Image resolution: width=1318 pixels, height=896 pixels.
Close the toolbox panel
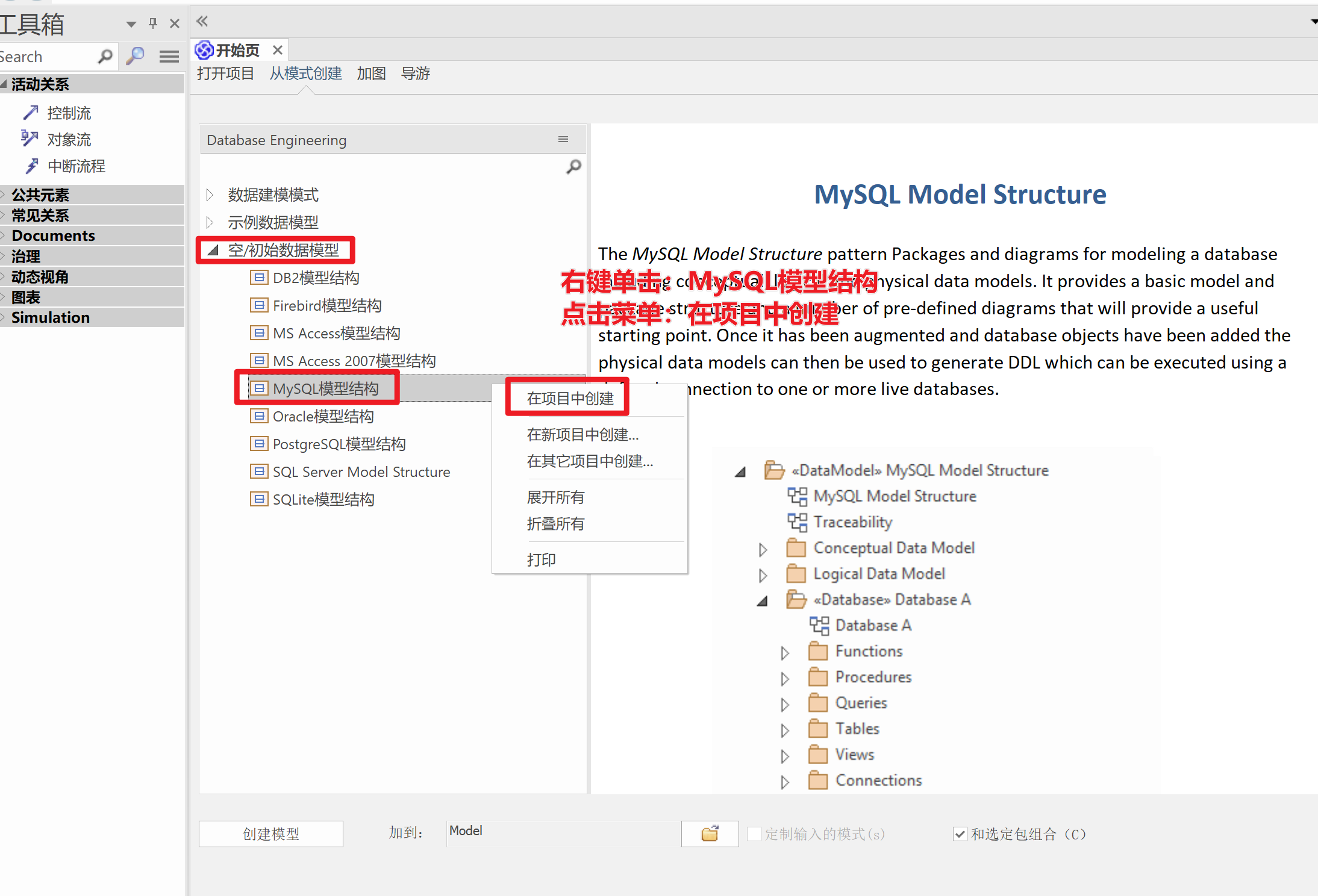(x=175, y=23)
